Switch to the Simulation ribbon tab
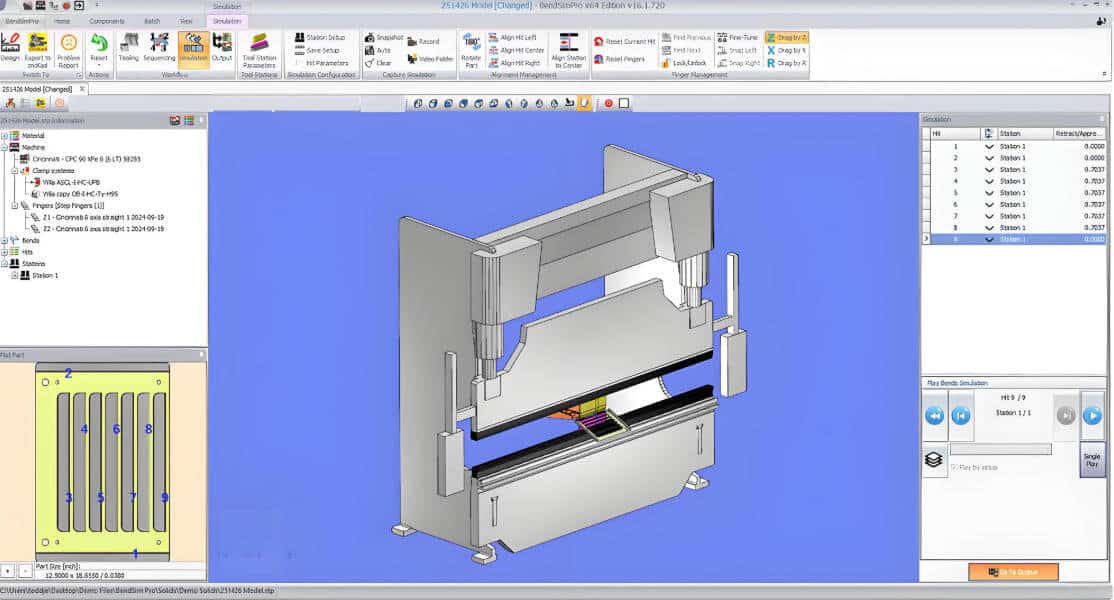 point(227,21)
